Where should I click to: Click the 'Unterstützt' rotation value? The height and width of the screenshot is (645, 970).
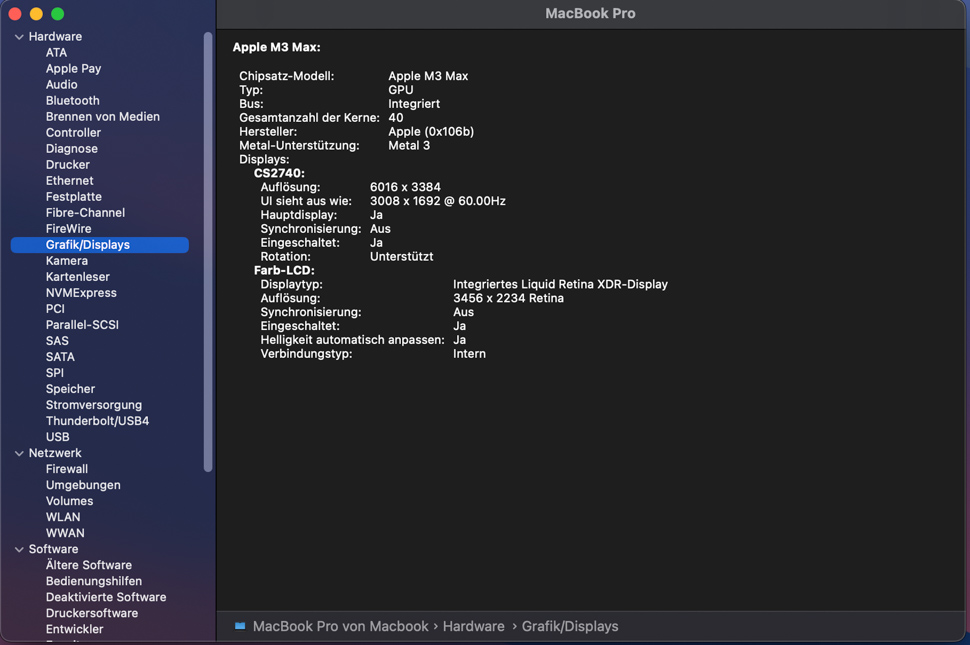tap(401, 257)
